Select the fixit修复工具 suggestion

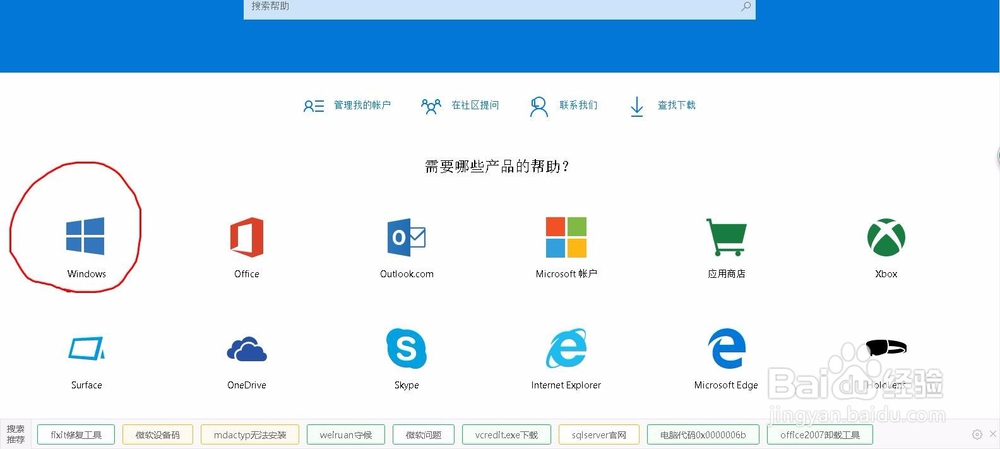pyautogui.click(x=77, y=435)
